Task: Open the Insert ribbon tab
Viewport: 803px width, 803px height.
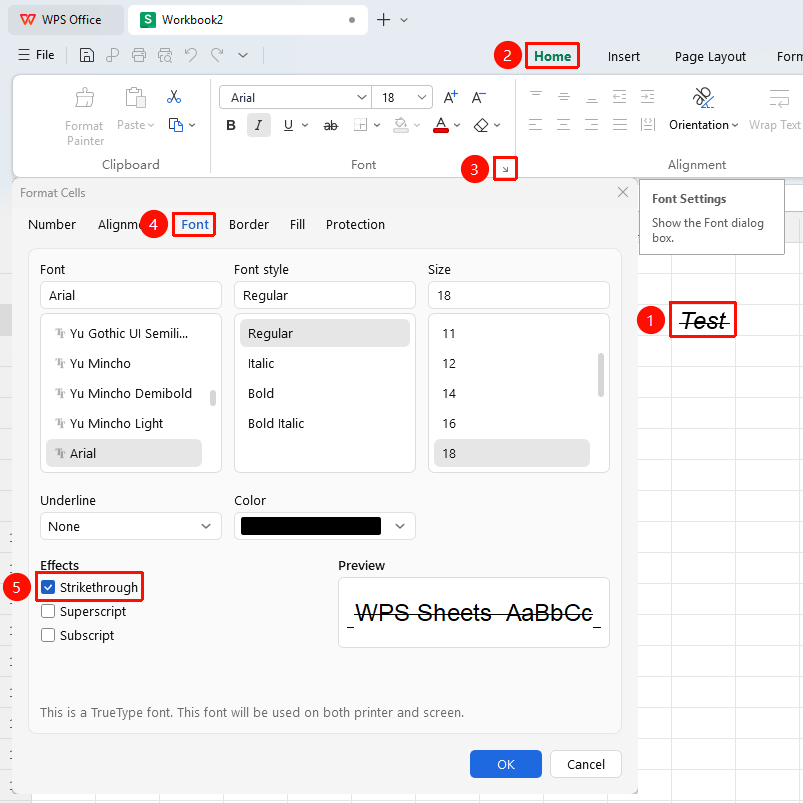Action: coord(623,56)
